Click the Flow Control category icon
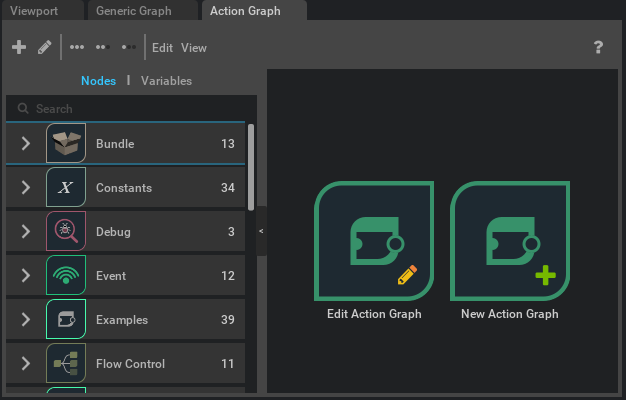Image resolution: width=626 pixels, height=400 pixels. pos(66,364)
